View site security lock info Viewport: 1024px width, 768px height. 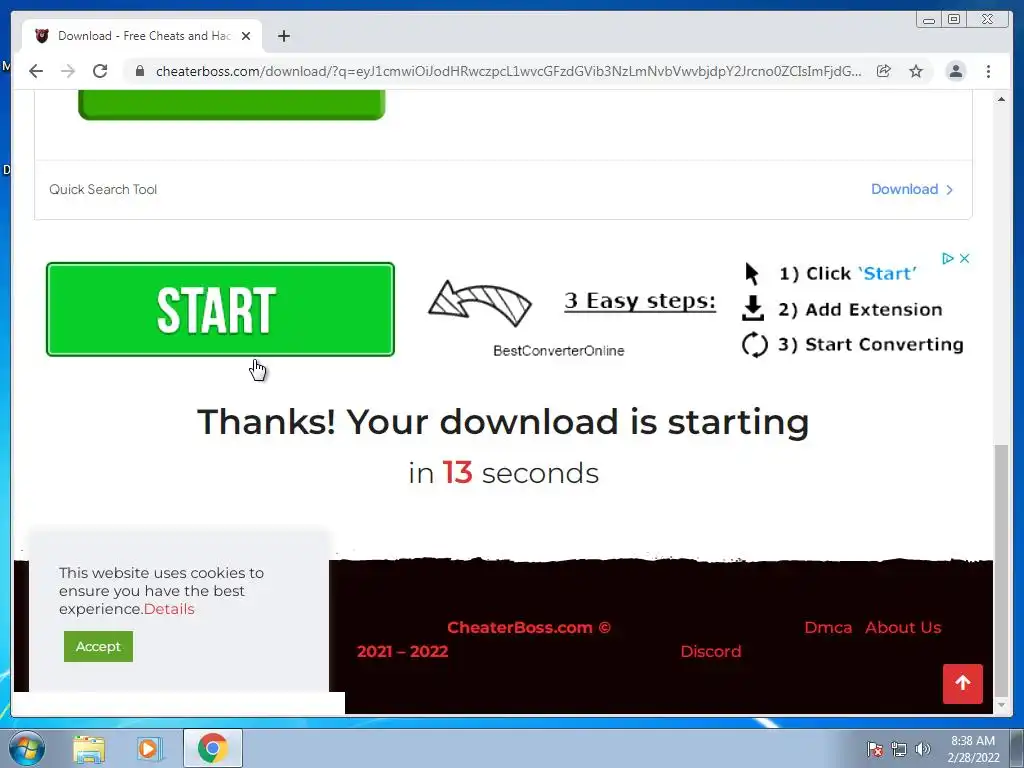point(140,71)
